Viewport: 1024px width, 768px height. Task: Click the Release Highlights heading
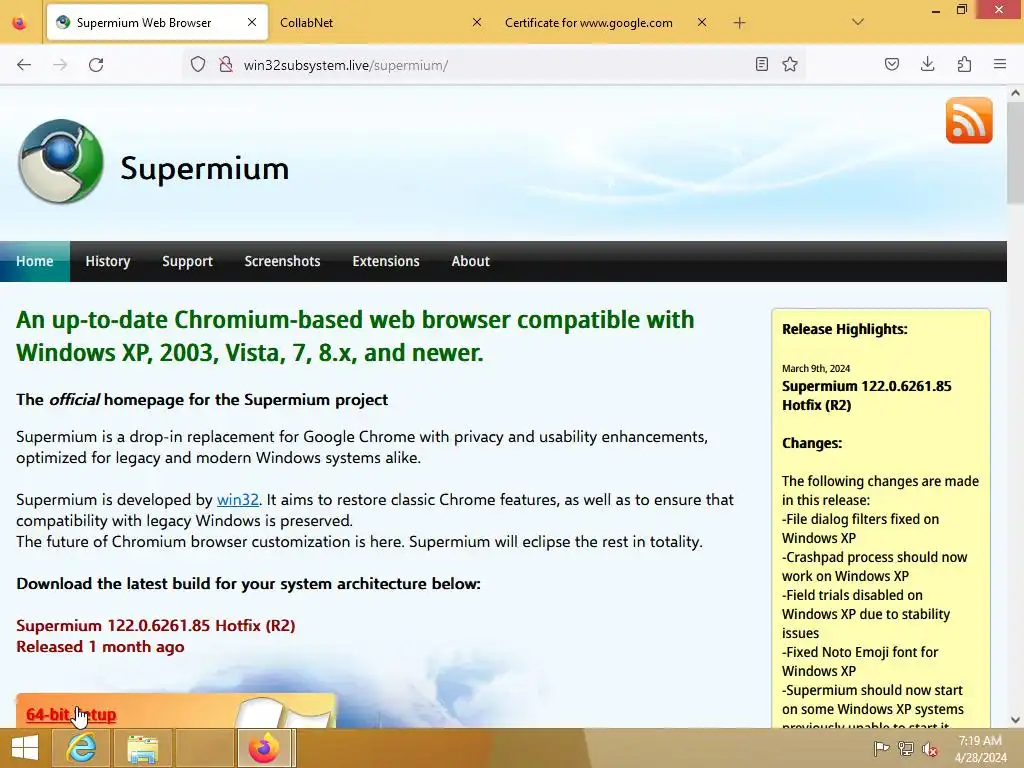(844, 329)
